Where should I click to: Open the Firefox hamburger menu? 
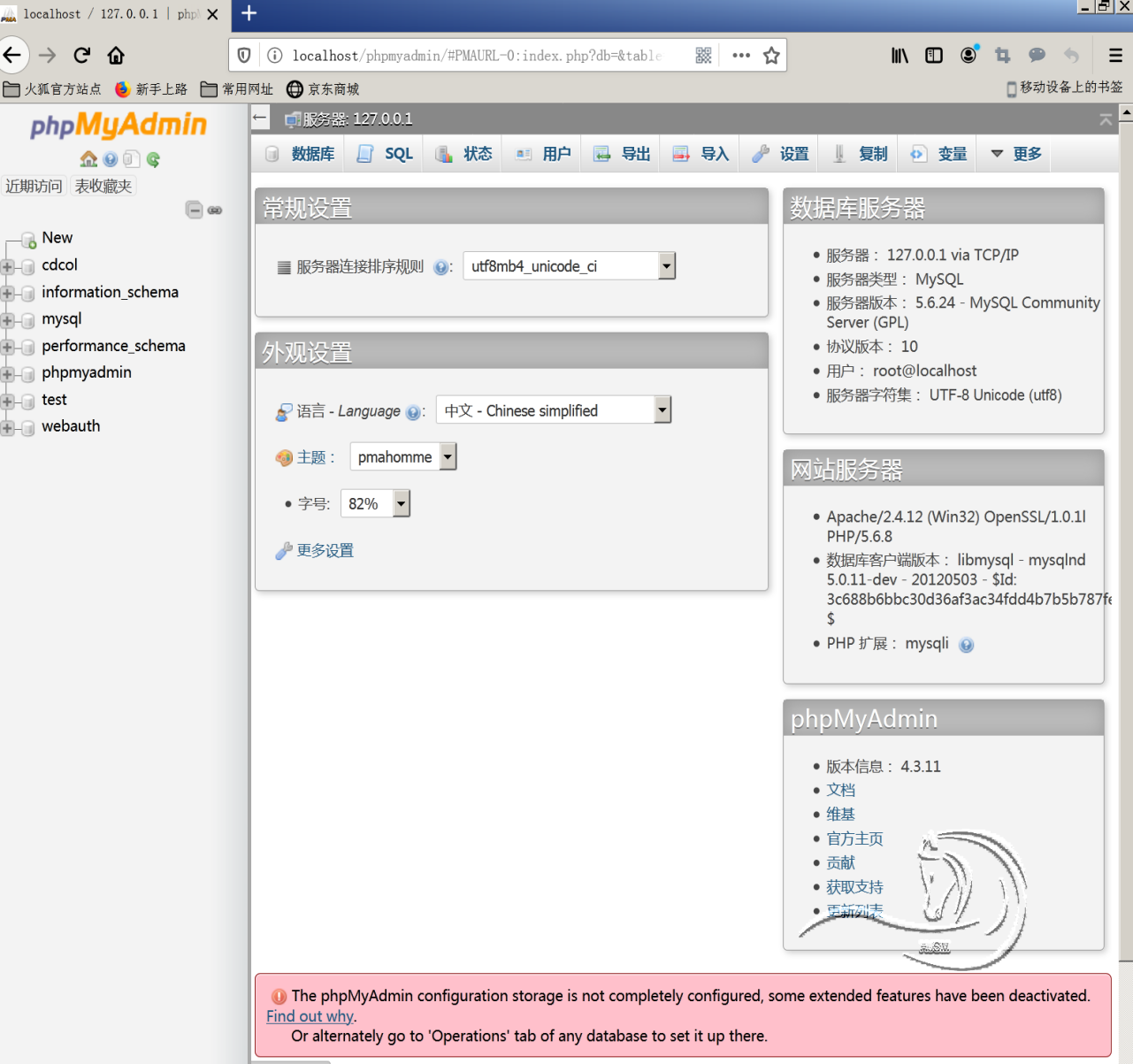point(1115,56)
